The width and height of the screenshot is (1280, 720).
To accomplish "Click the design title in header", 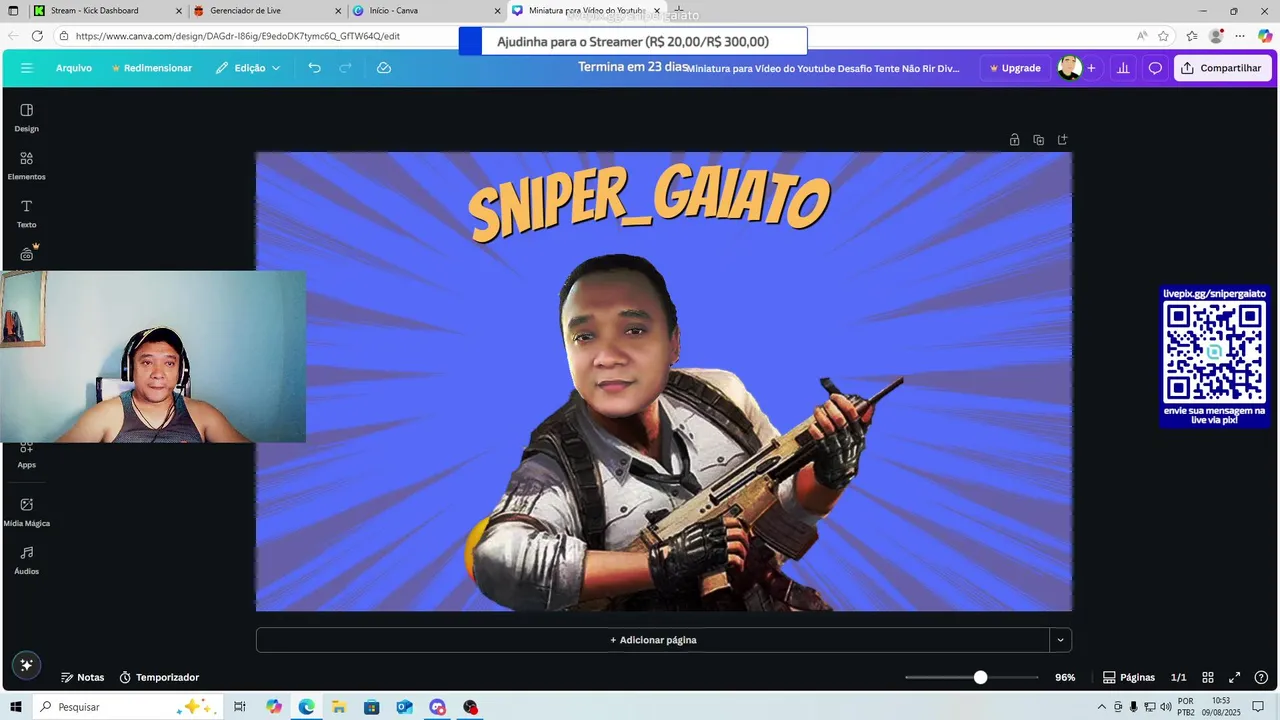I will point(823,68).
